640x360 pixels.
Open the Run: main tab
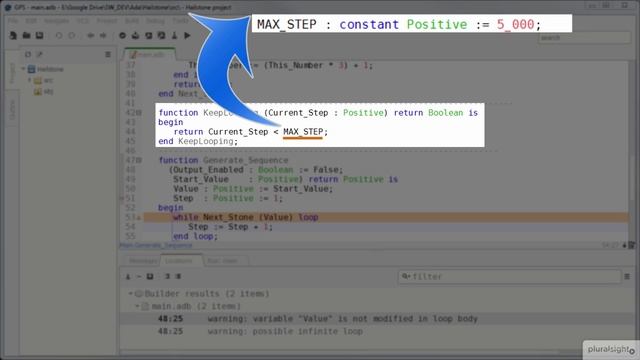pos(222,260)
